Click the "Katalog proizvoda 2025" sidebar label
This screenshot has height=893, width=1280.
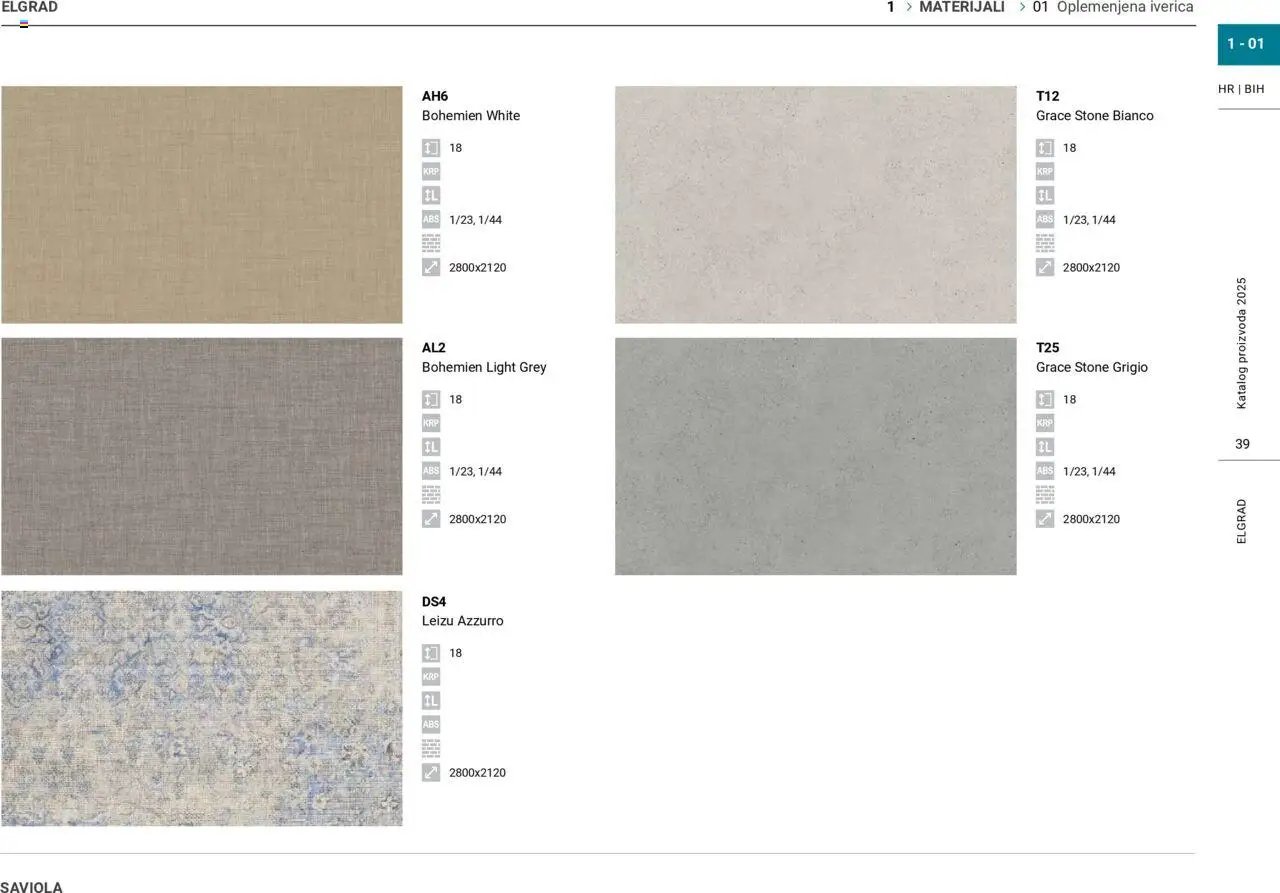tap(1243, 340)
